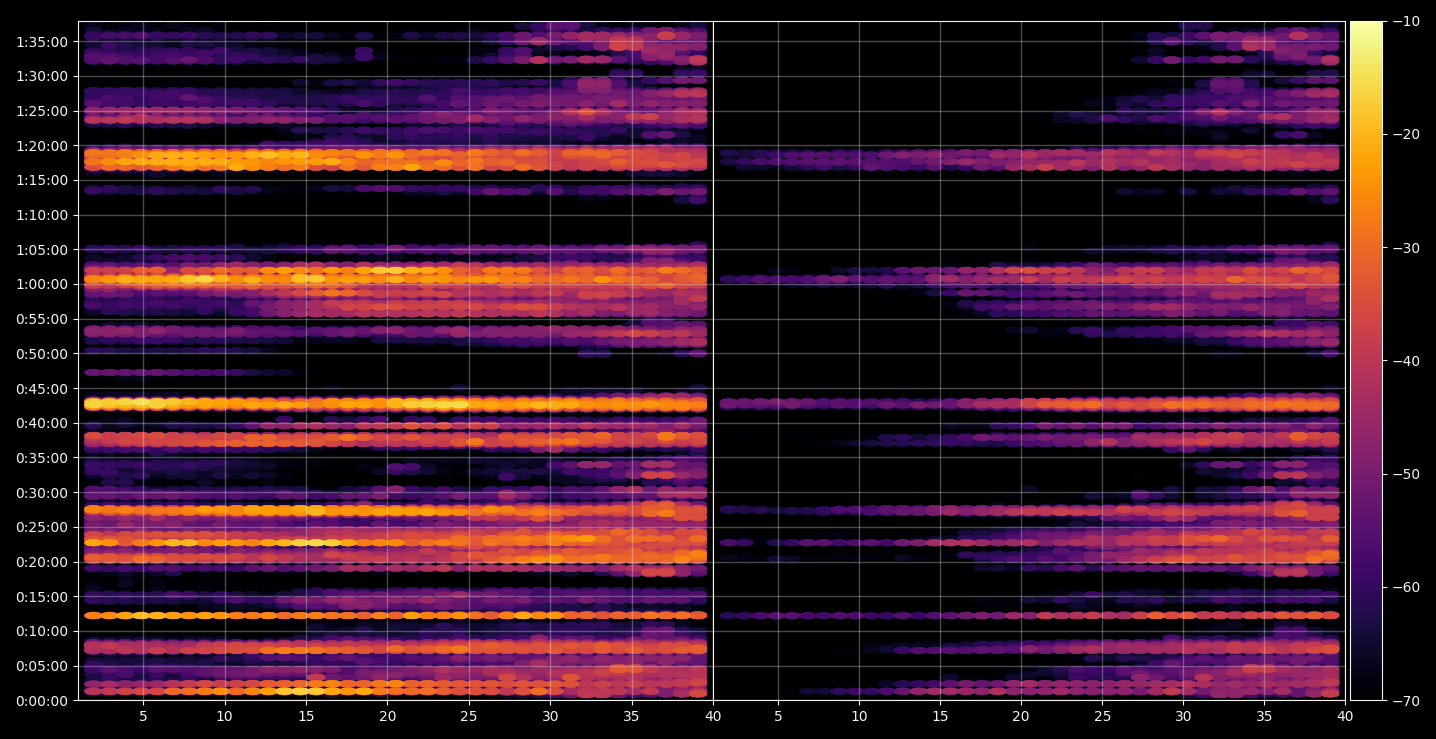Select x-axis label 10 under the right plot
This screenshot has width=1436, height=739.
tap(859, 716)
